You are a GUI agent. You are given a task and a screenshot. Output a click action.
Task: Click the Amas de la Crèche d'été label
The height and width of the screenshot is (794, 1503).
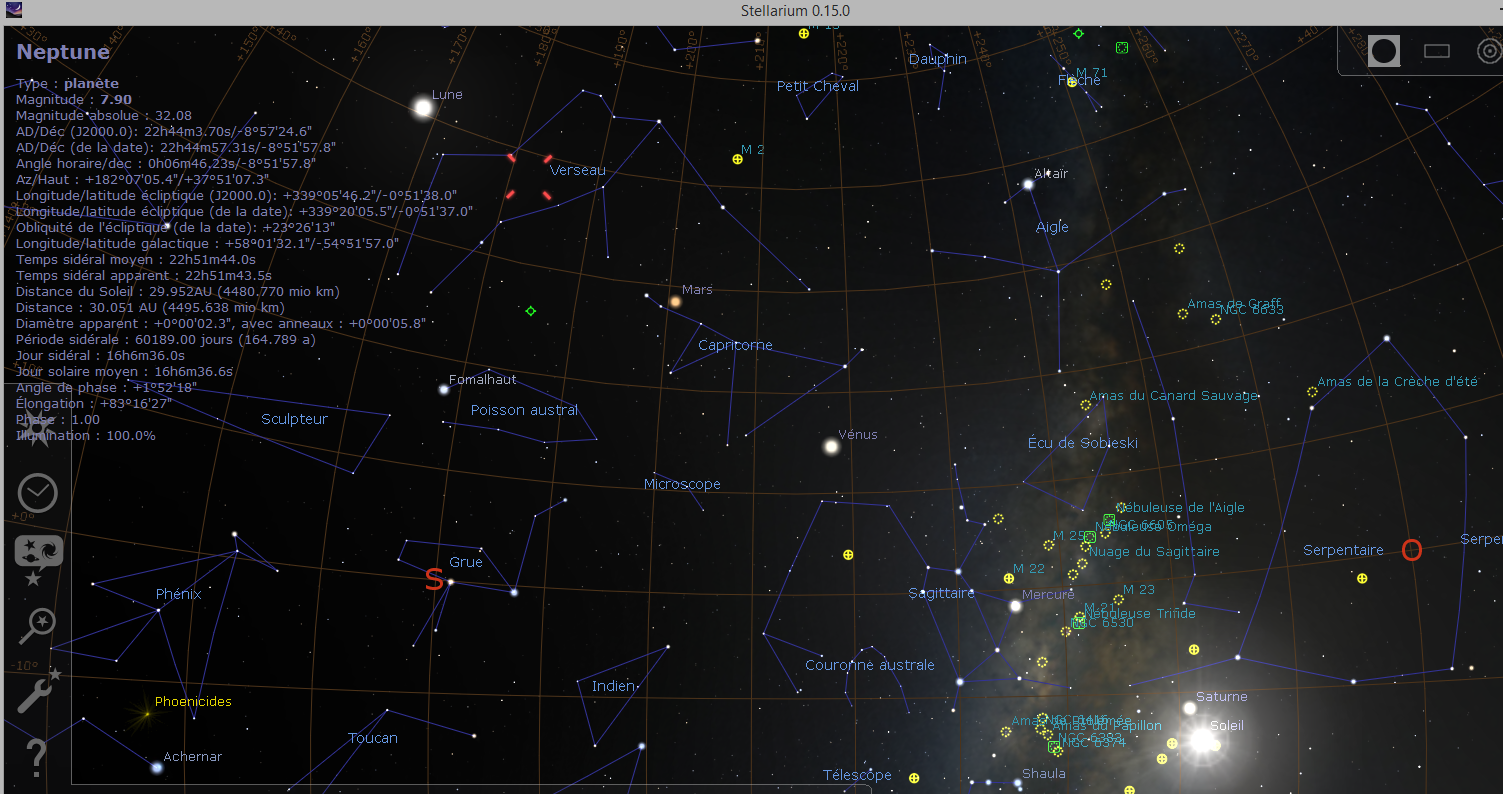pos(1397,382)
